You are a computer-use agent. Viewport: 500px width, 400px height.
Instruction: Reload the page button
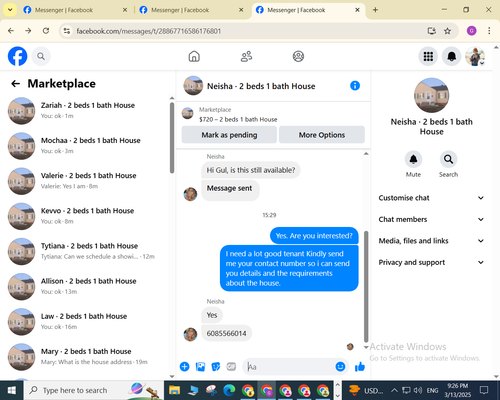(x=46, y=31)
